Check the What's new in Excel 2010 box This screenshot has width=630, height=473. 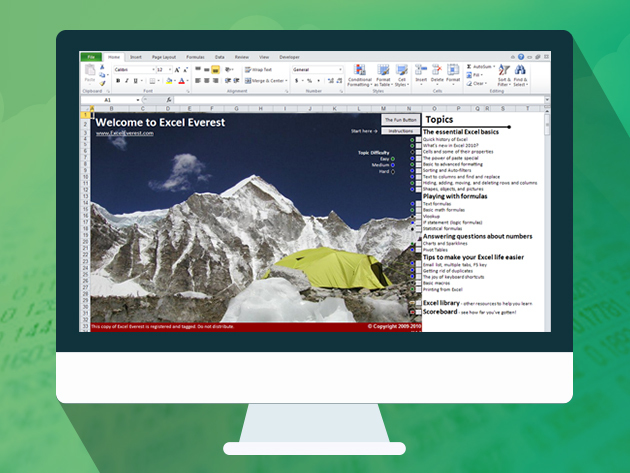tap(418, 145)
